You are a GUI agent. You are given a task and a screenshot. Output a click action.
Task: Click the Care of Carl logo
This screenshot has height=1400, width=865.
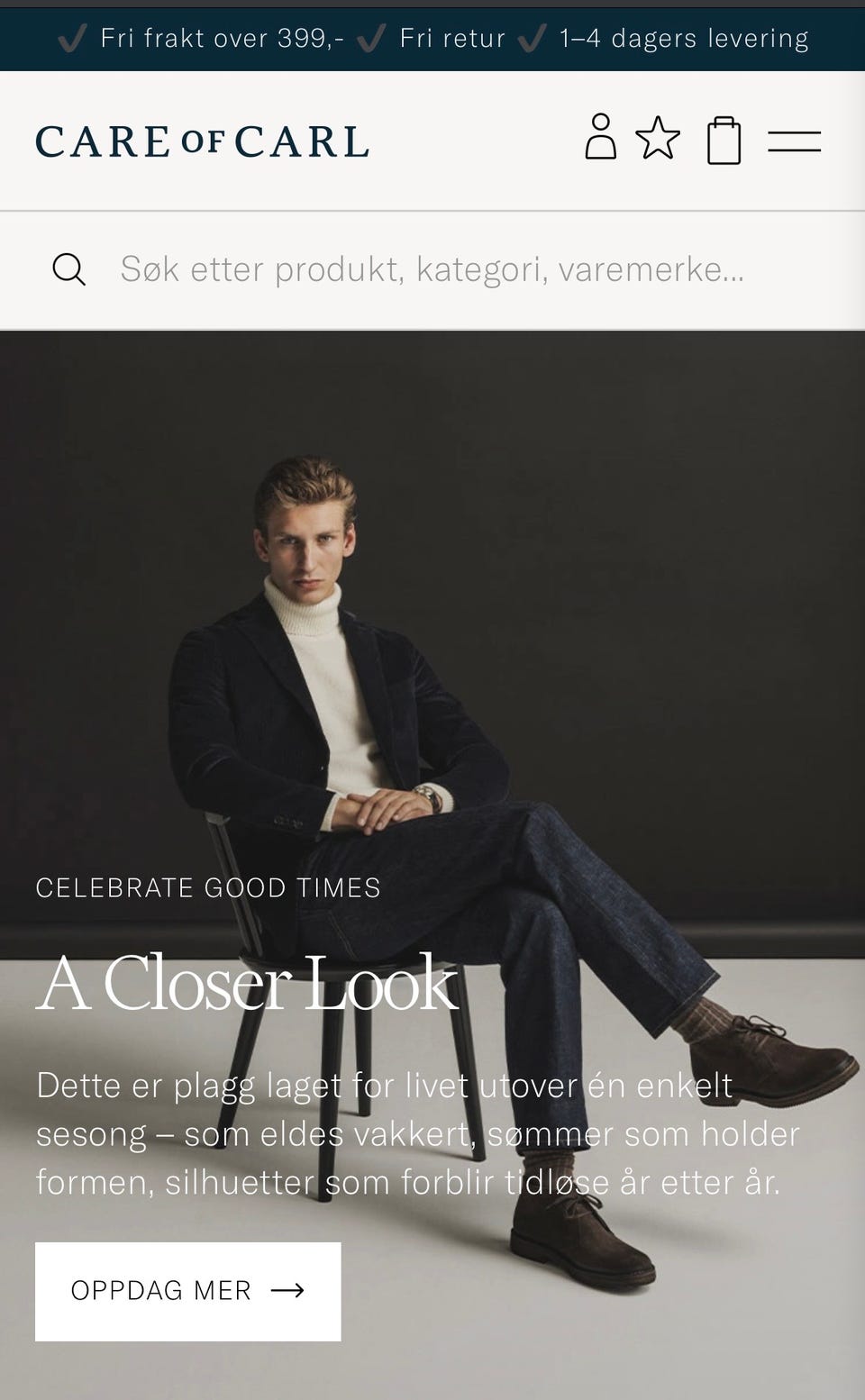tap(202, 141)
